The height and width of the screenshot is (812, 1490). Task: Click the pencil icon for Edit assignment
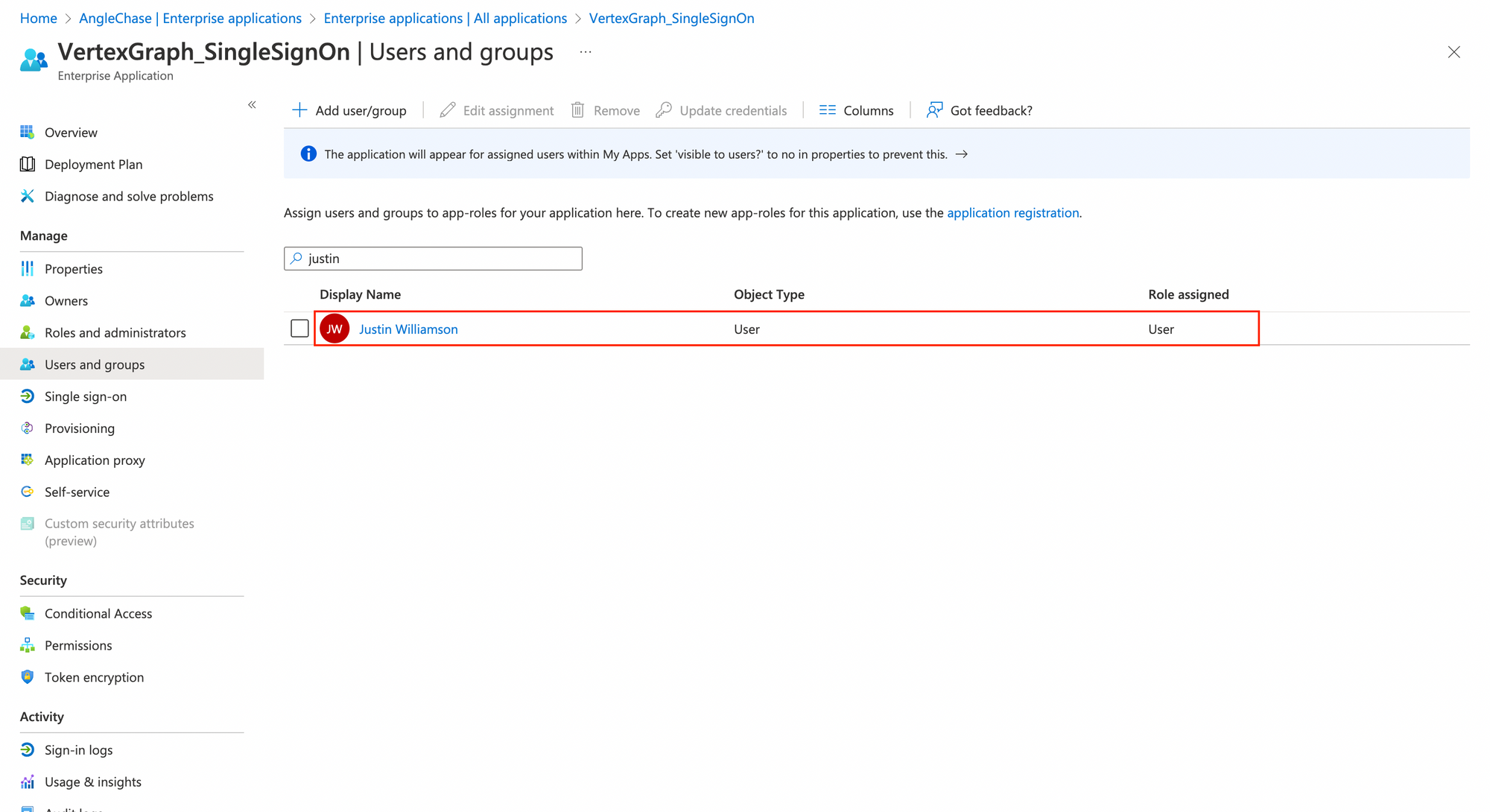[447, 110]
